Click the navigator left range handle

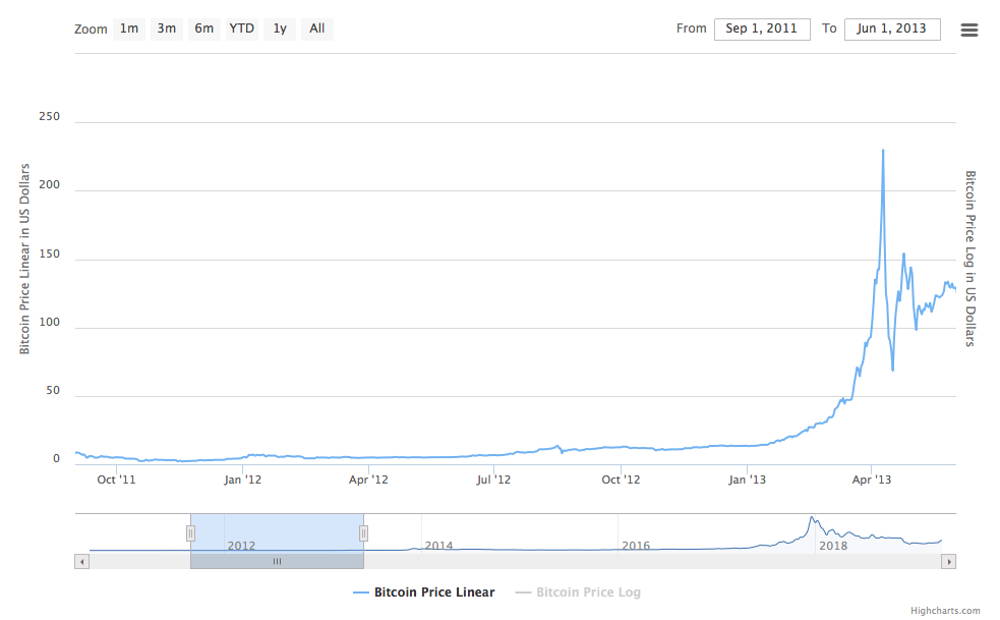[191, 533]
